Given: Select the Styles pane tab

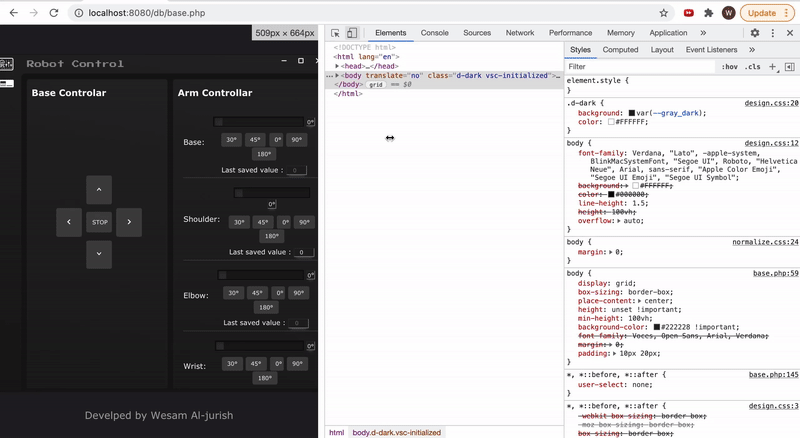Looking at the screenshot, I should coord(580,50).
